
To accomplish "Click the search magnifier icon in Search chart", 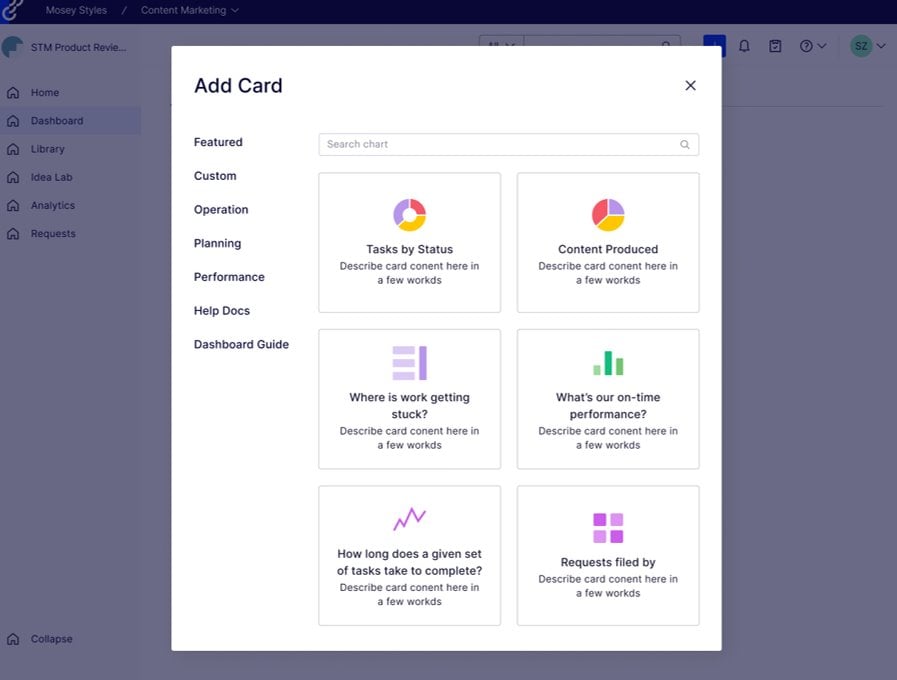I will coord(684,145).
